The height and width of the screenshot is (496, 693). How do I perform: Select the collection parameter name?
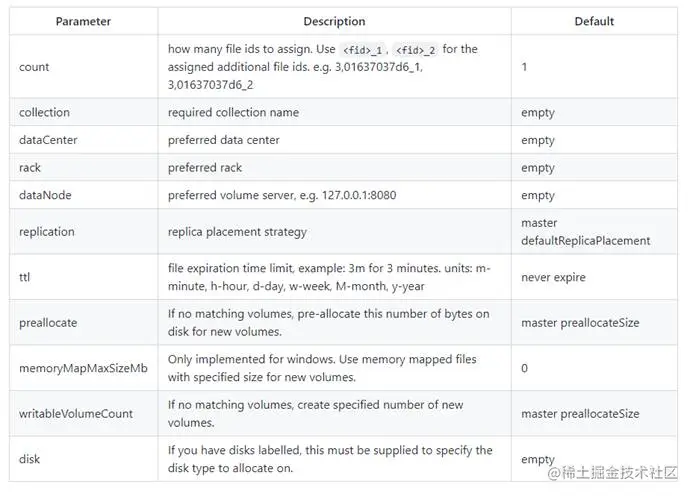click(x=45, y=113)
